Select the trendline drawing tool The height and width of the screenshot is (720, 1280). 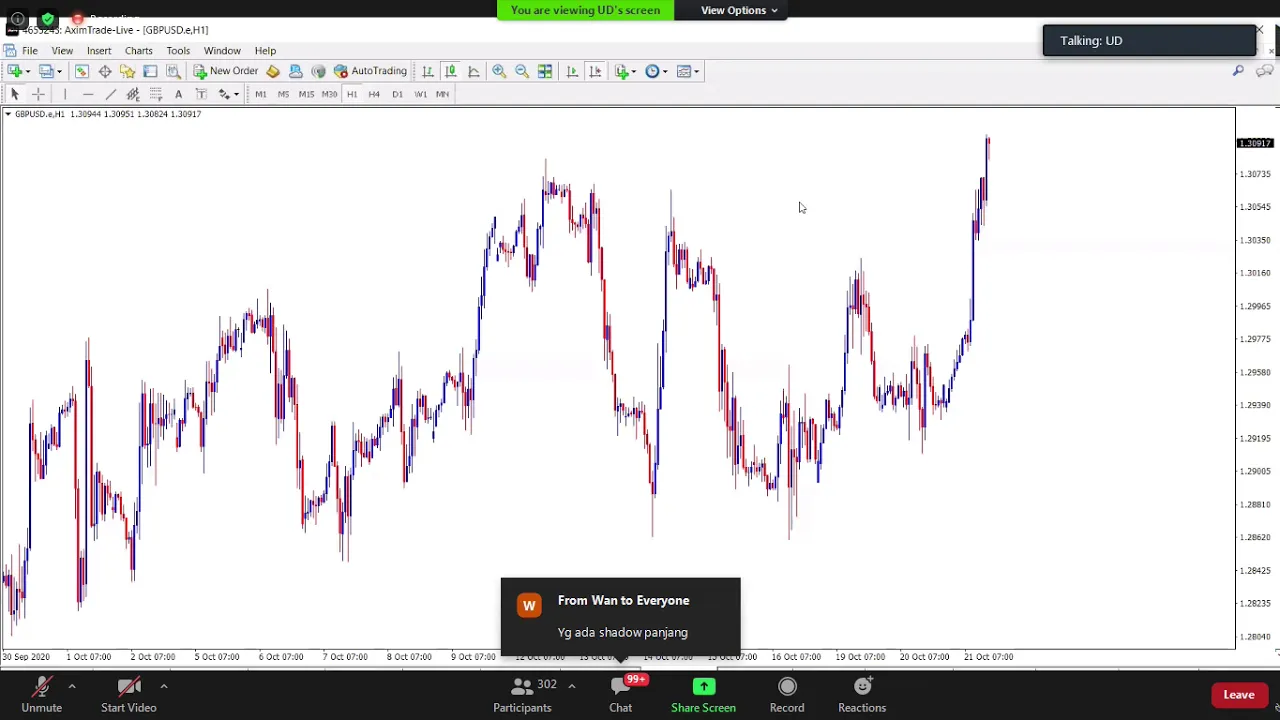(x=111, y=94)
